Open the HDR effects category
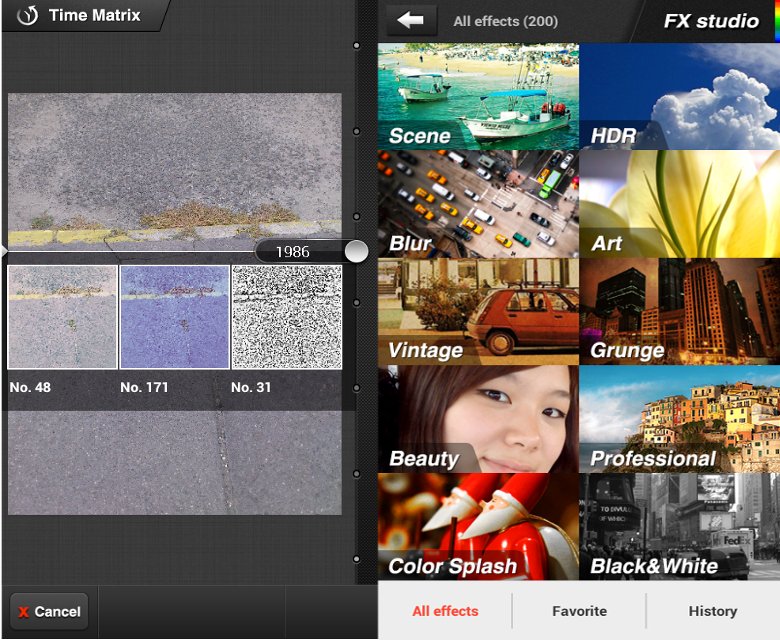The height and width of the screenshot is (640, 780). point(679,96)
